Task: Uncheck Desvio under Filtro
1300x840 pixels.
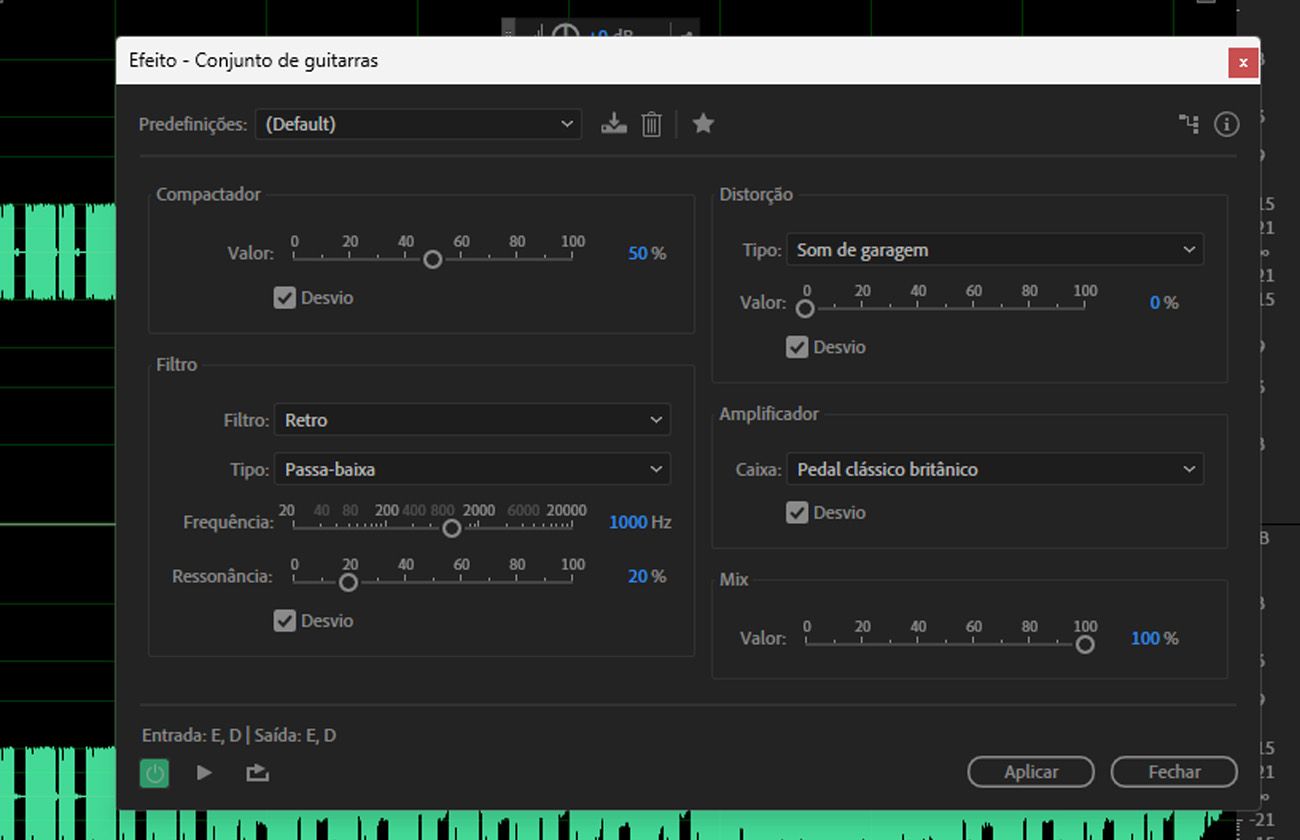Action: pyautogui.click(x=285, y=621)
